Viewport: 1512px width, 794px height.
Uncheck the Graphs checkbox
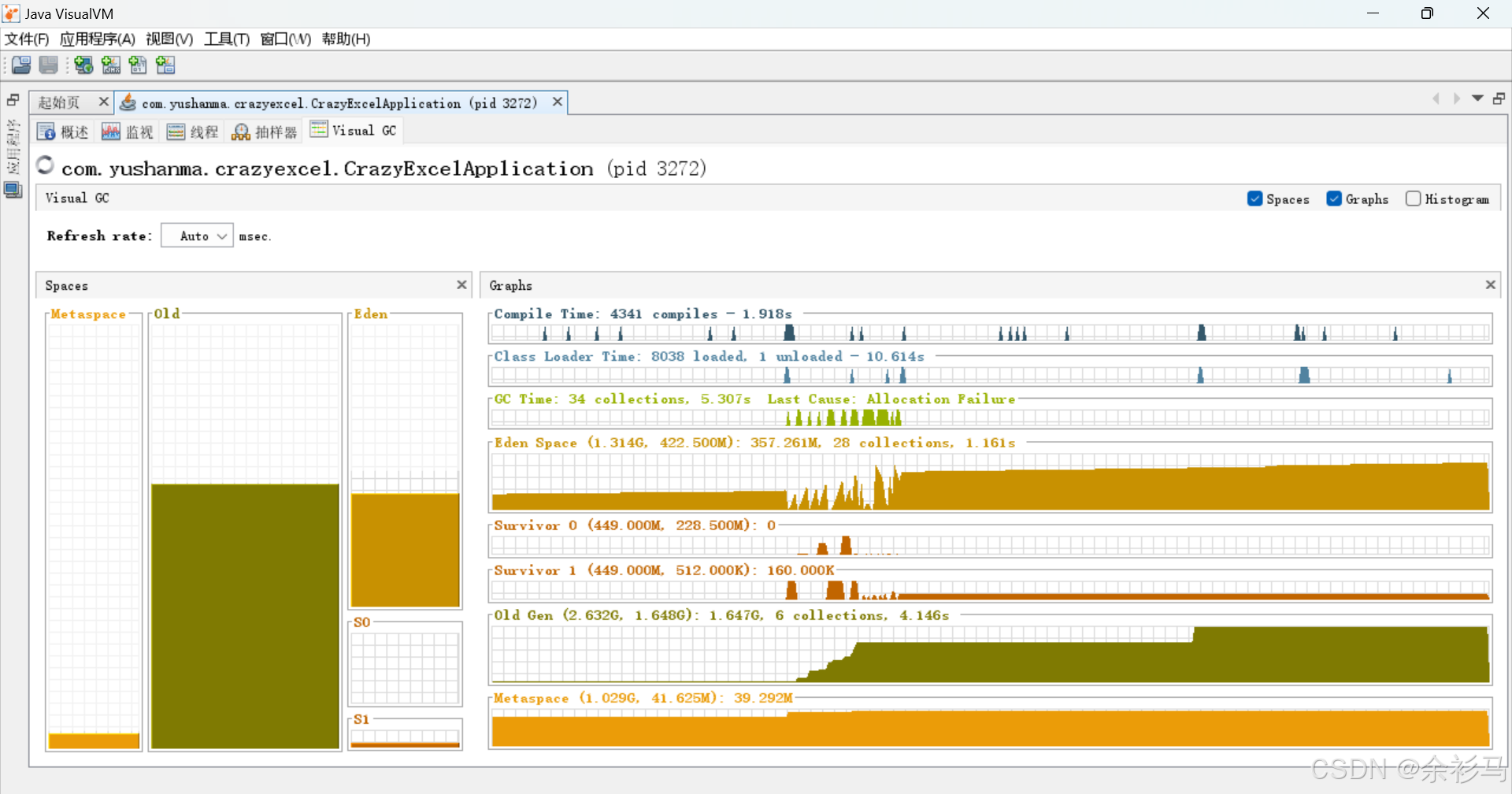pos(1334,198)
